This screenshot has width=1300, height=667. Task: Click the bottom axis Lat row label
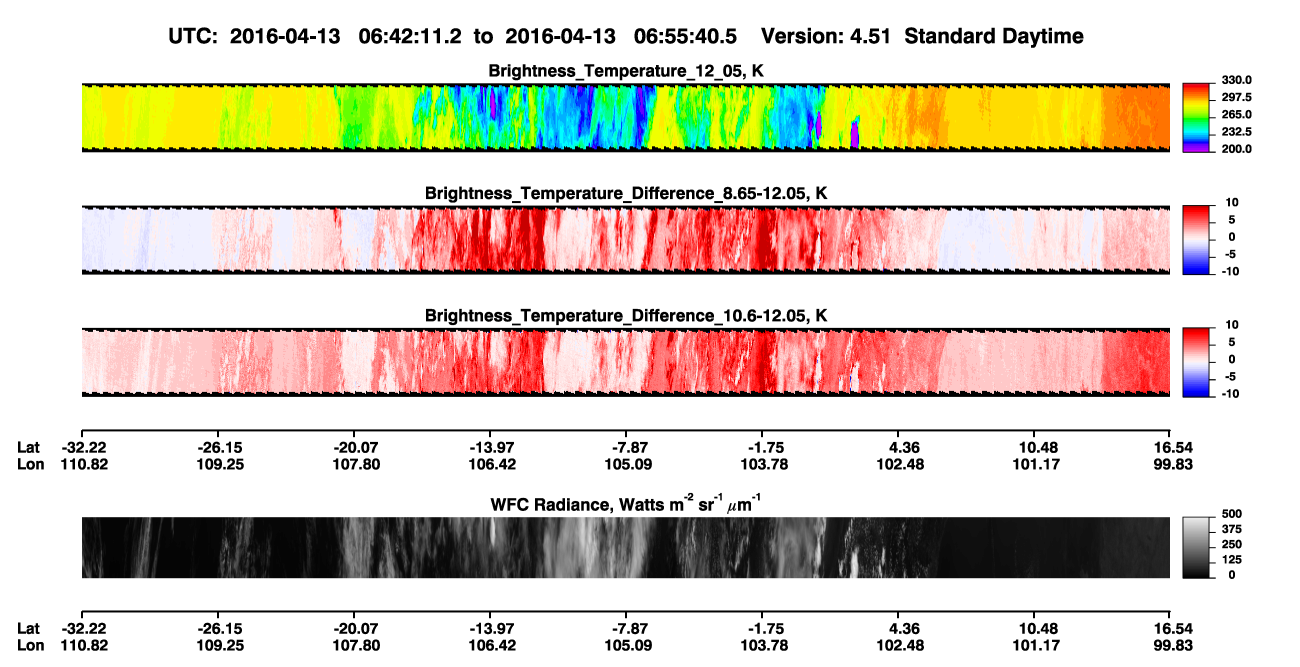click(x=30, y=628)
